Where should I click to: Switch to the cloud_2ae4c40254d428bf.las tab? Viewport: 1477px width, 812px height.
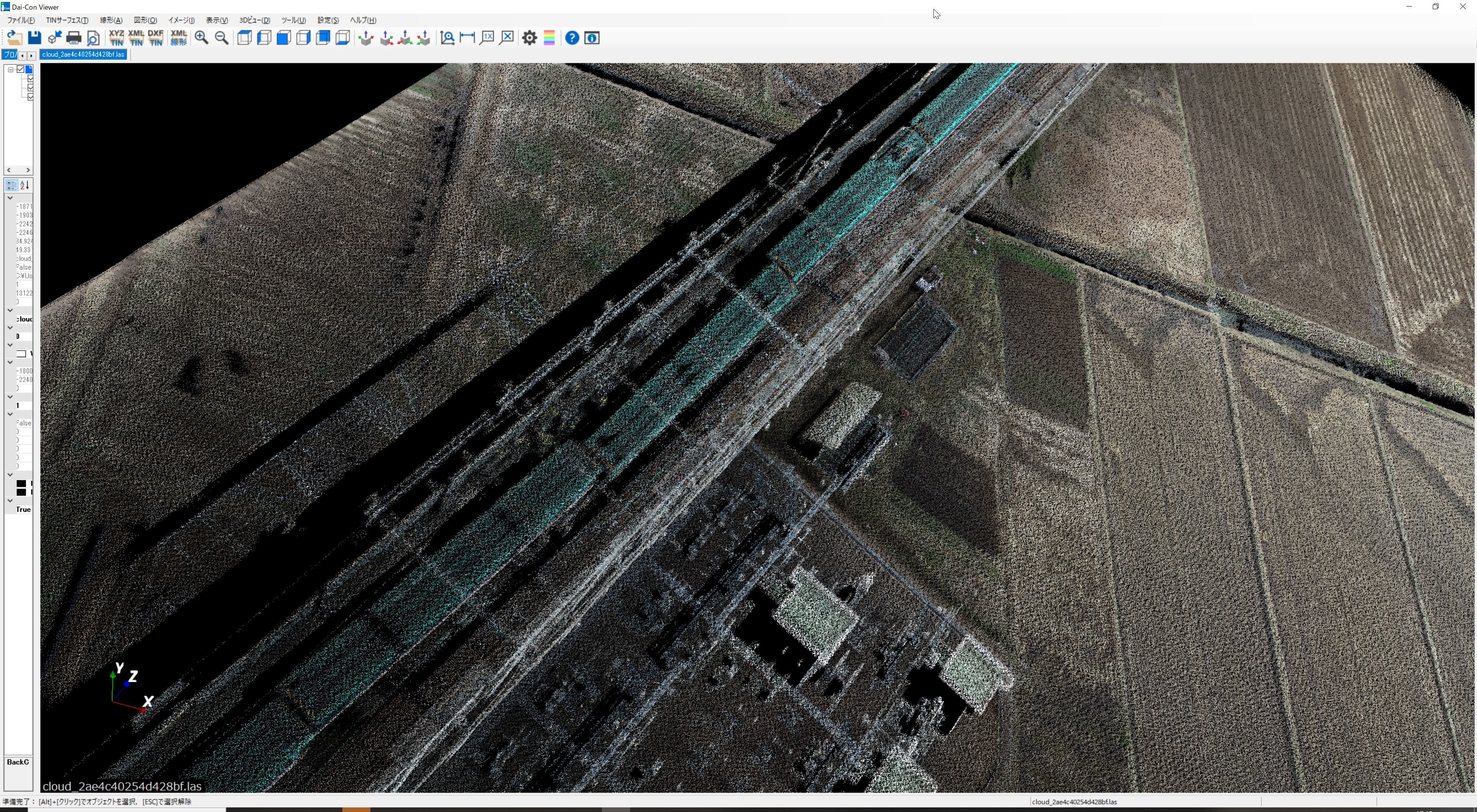click(x=83, y=55)
